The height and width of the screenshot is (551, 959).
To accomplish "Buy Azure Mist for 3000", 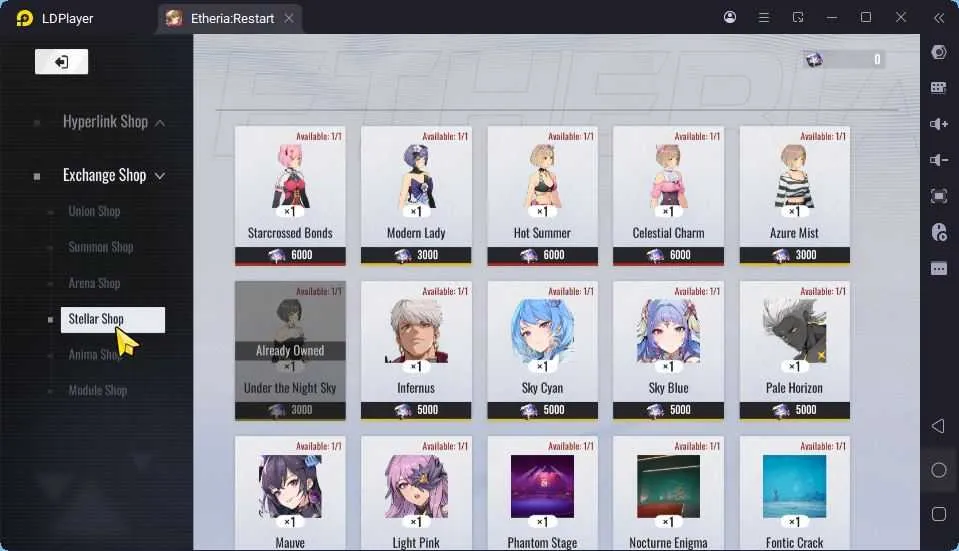I will (794, 256).
